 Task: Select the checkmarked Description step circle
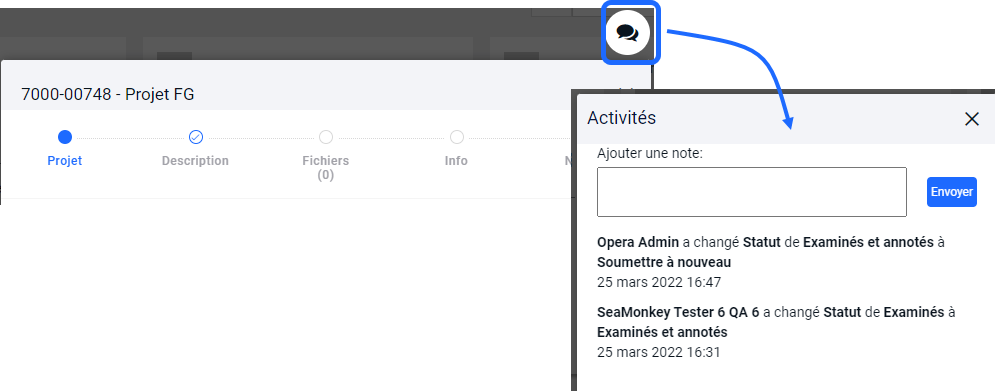click(x=195, y=137)
